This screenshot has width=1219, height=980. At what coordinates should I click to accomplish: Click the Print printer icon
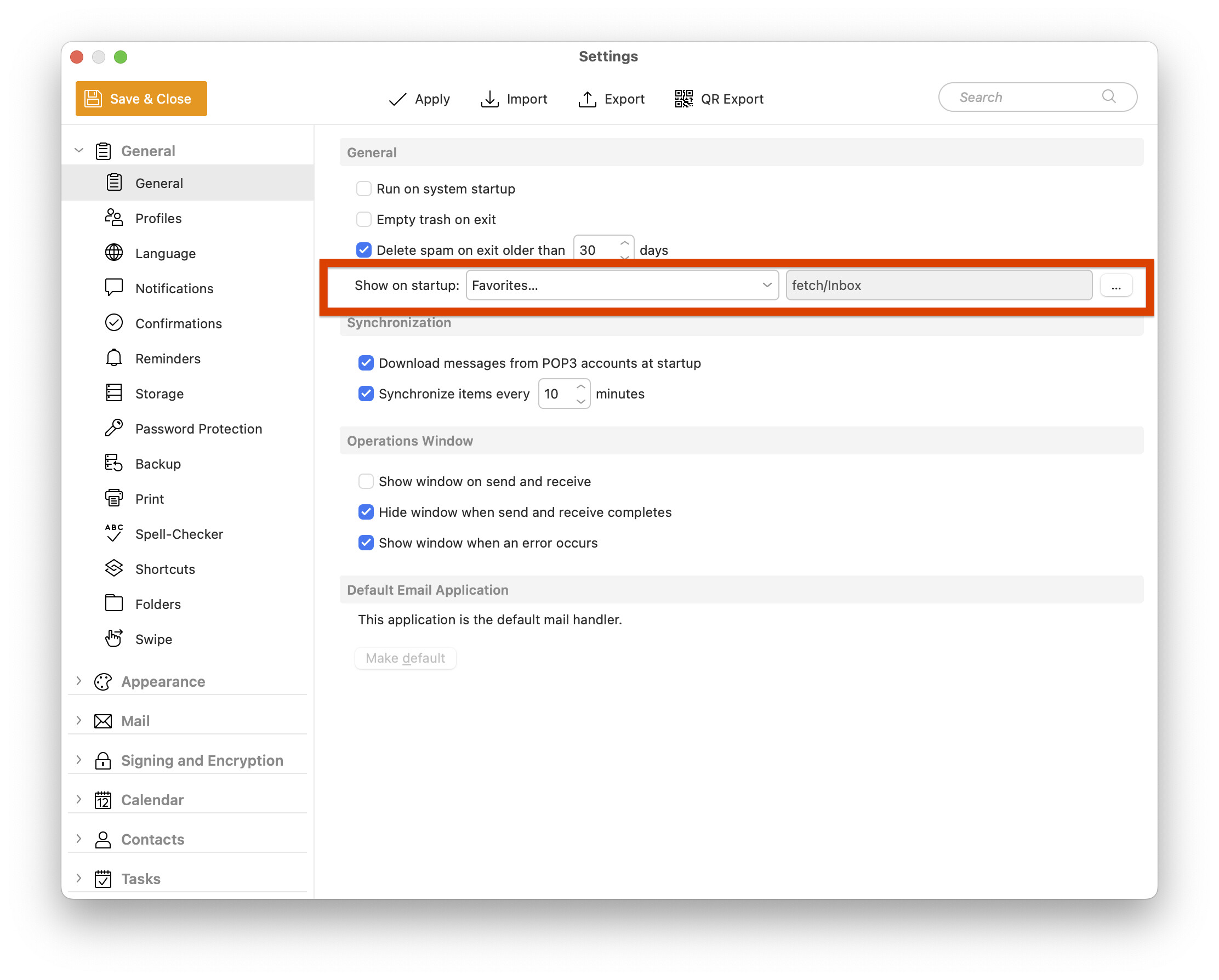[x=113, y=498]
